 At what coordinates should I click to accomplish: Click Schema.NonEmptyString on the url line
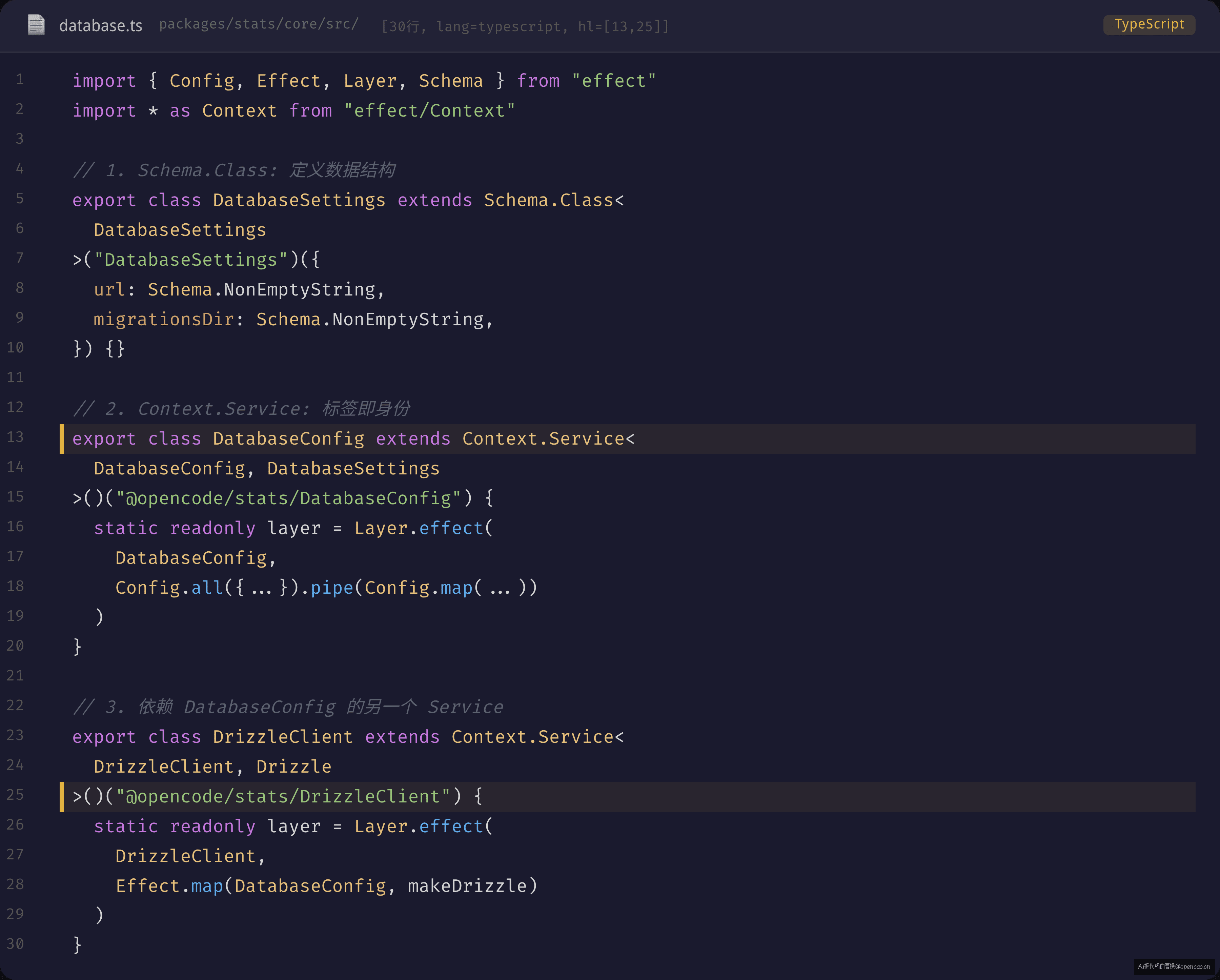[261, 290]
